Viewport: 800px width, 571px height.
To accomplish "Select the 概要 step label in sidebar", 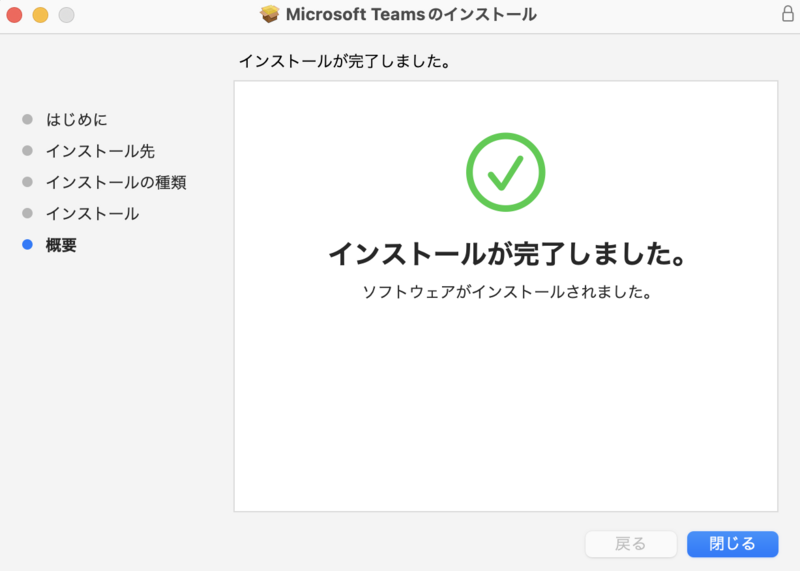I will click(x=61, y=245).
